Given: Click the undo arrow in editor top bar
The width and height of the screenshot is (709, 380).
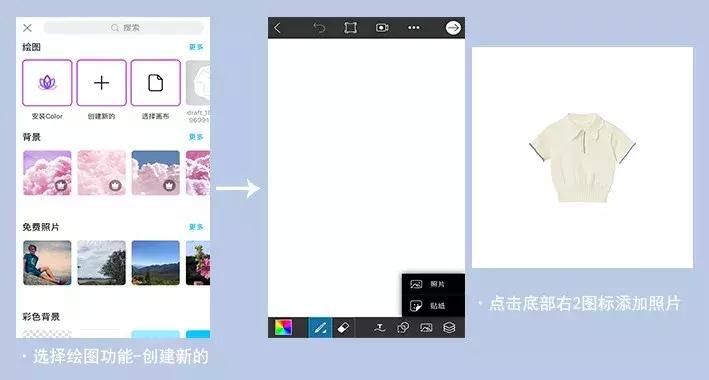Looking at the screenshot, I should click(x=319, y=28).
